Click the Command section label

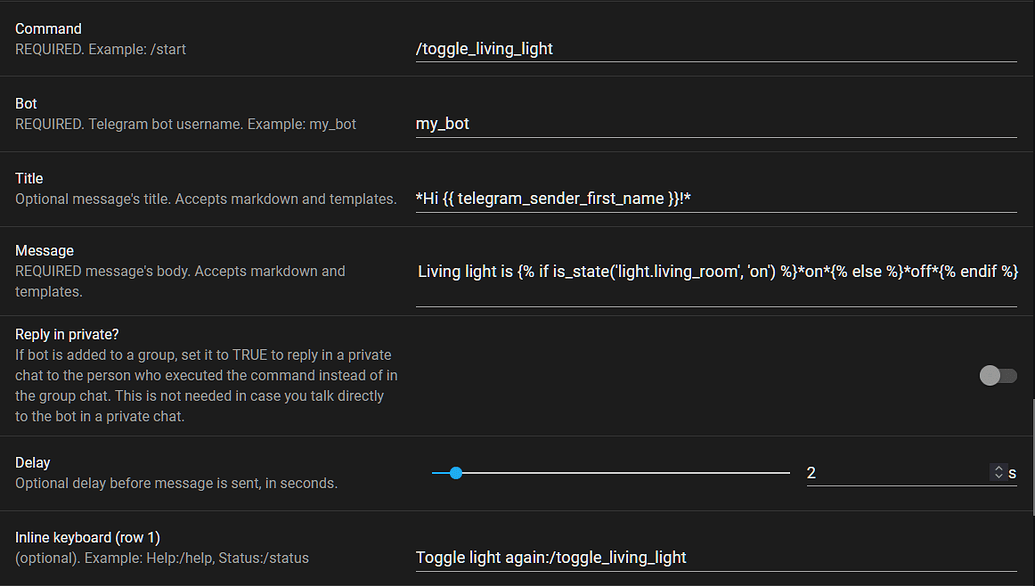point(48,28)
